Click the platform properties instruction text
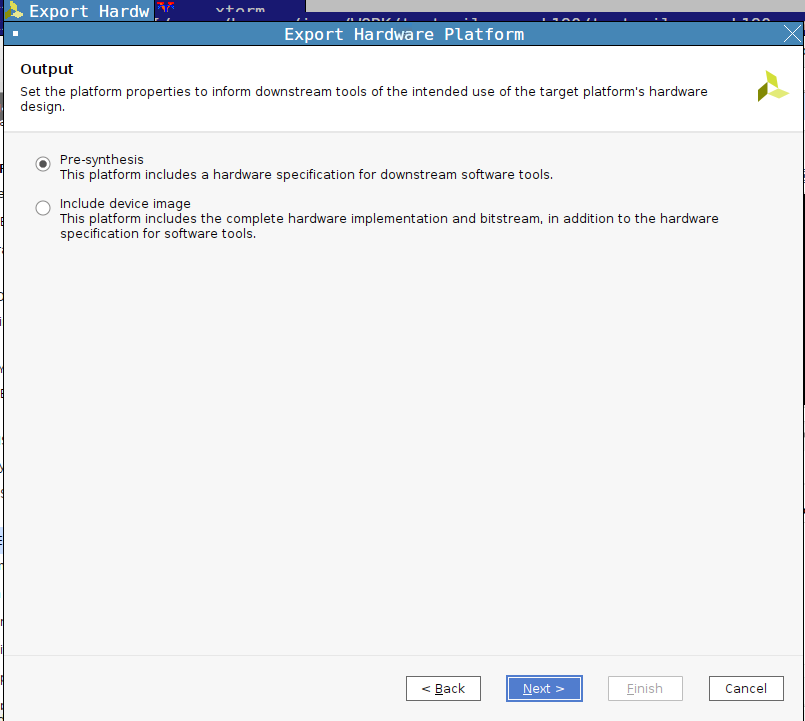The image size is (805, 721). (x=364, y=98)
